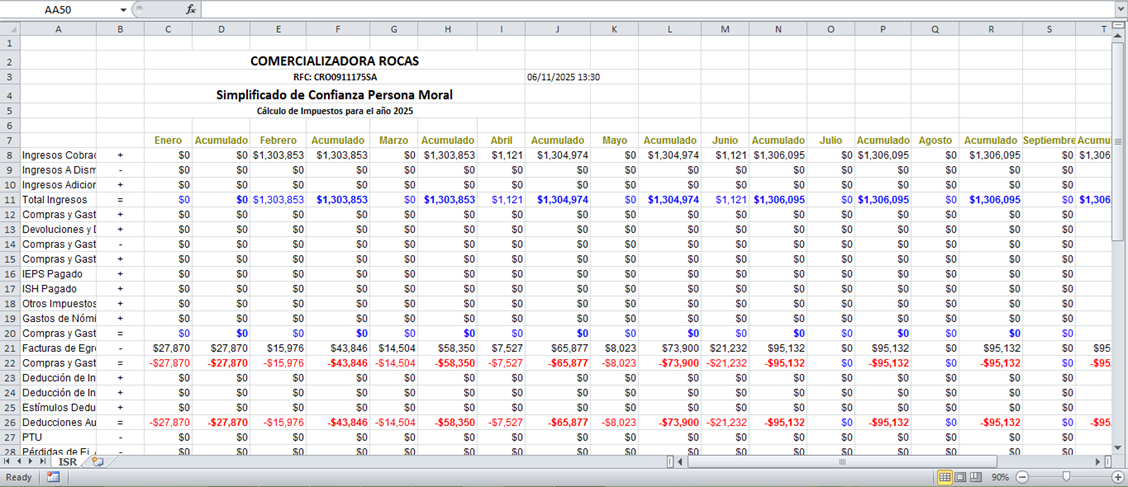Image resolution: width=1128 pixels, height=487 pixels.
Task: Select column H header
Action: coord(447,28)
